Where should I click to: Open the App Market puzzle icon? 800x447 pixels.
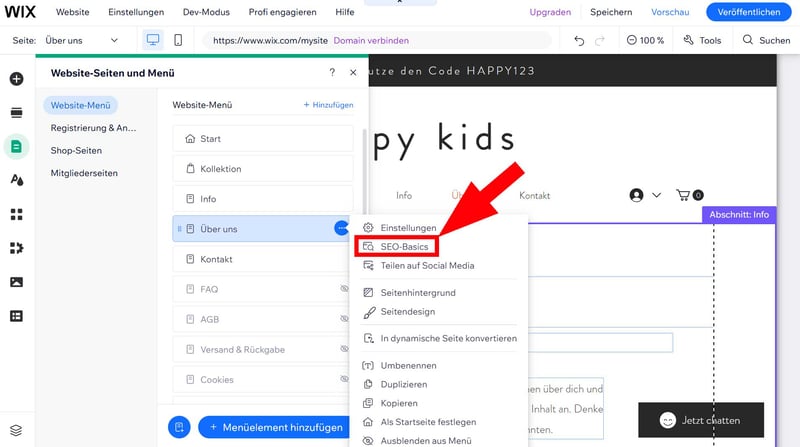(16, 248)
